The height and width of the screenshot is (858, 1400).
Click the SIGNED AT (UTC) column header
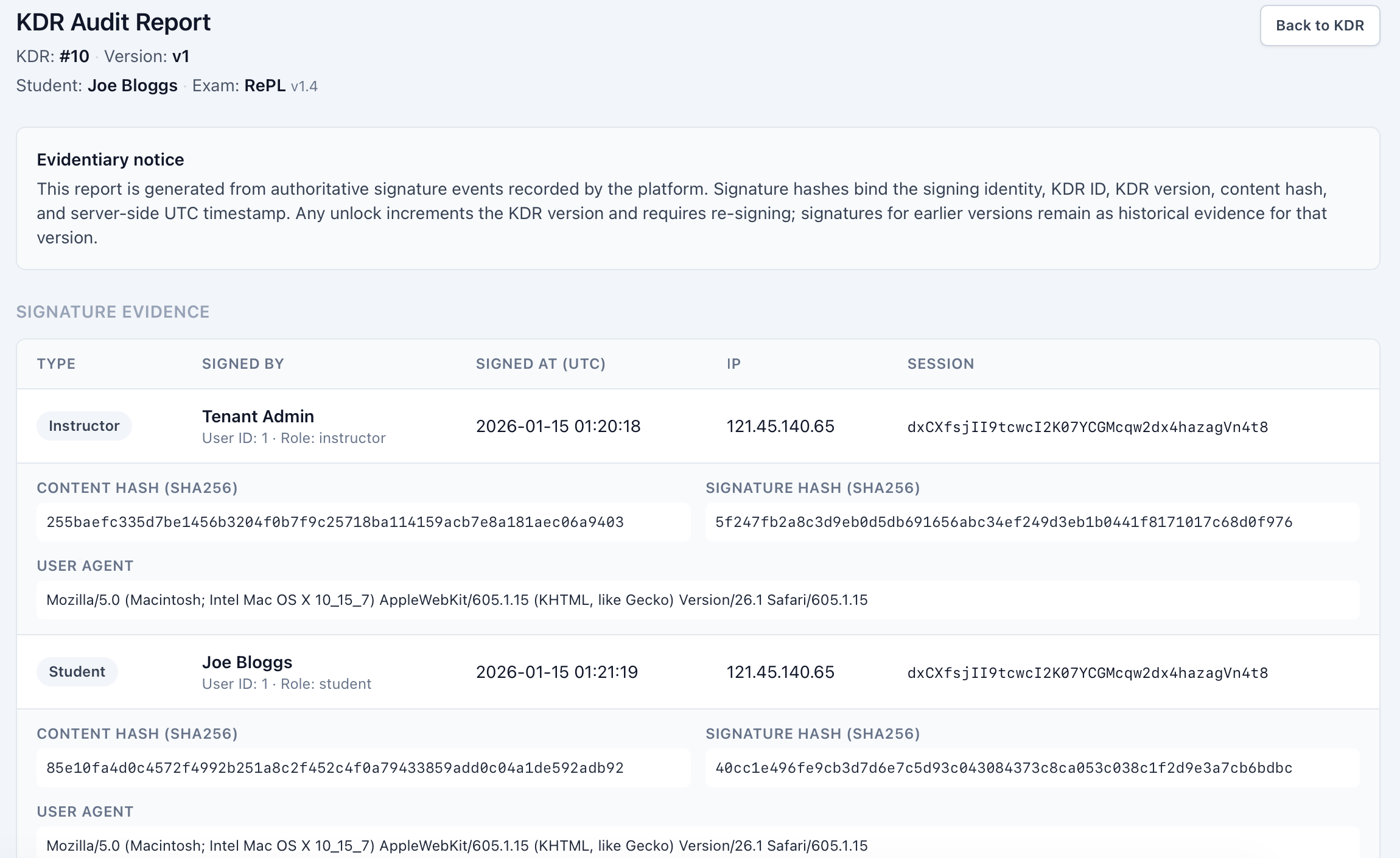[541, 364]
